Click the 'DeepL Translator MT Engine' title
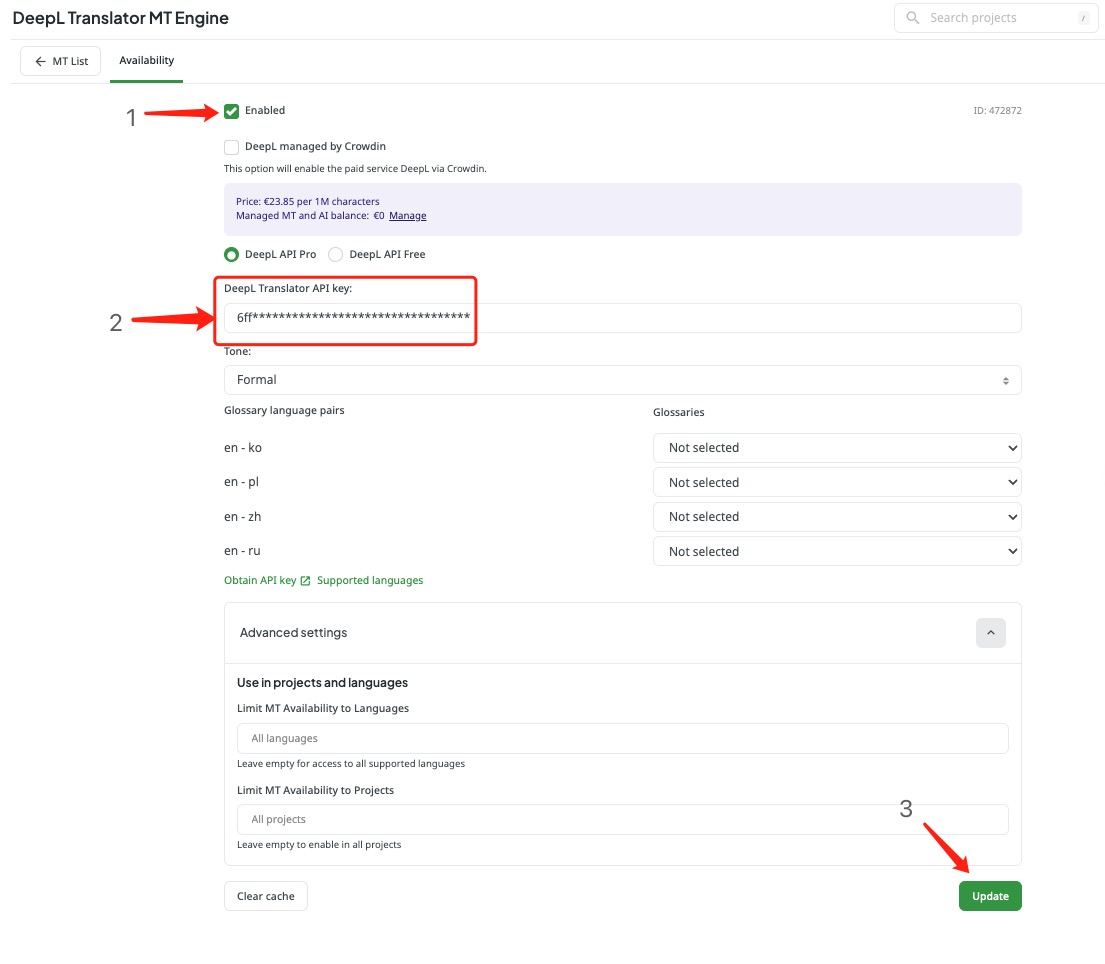This screenshot has width=1105, height=964. click(x=121, y=18)
